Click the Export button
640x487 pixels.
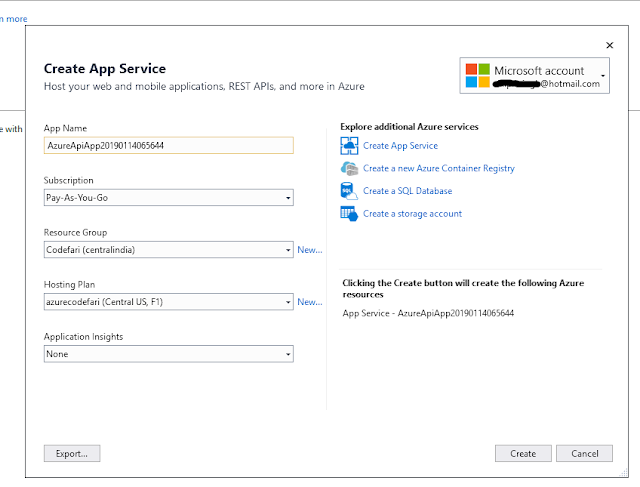point(72,454)
